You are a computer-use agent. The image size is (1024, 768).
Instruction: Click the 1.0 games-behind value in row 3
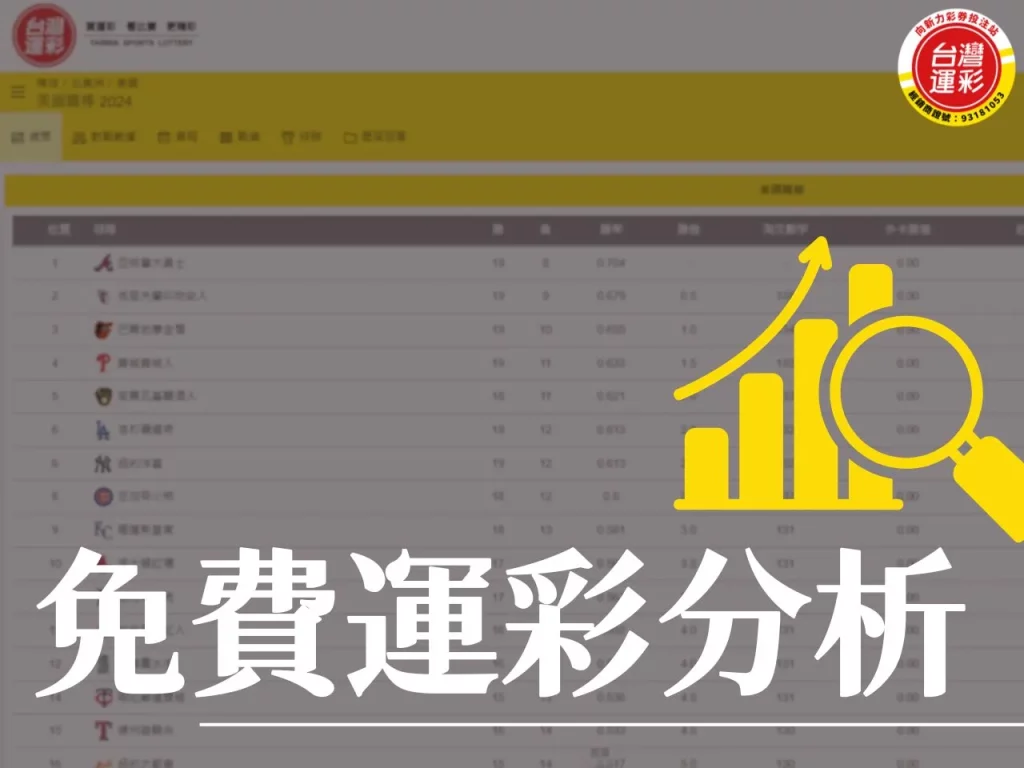tap(688, 330)
